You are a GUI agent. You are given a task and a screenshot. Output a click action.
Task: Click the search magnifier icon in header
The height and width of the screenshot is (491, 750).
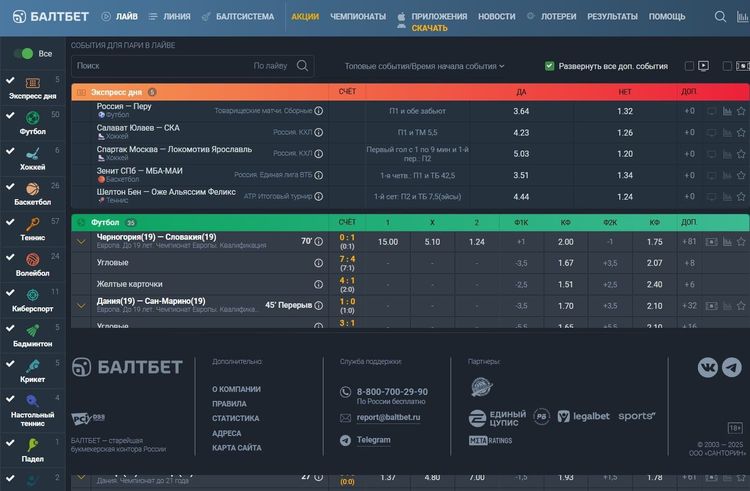[720, 16]
